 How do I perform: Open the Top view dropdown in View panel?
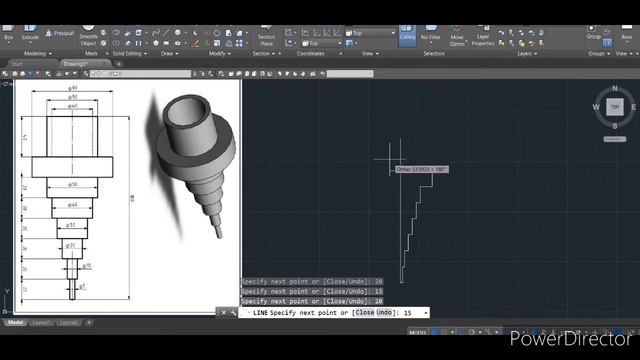[x=371, y=33]
